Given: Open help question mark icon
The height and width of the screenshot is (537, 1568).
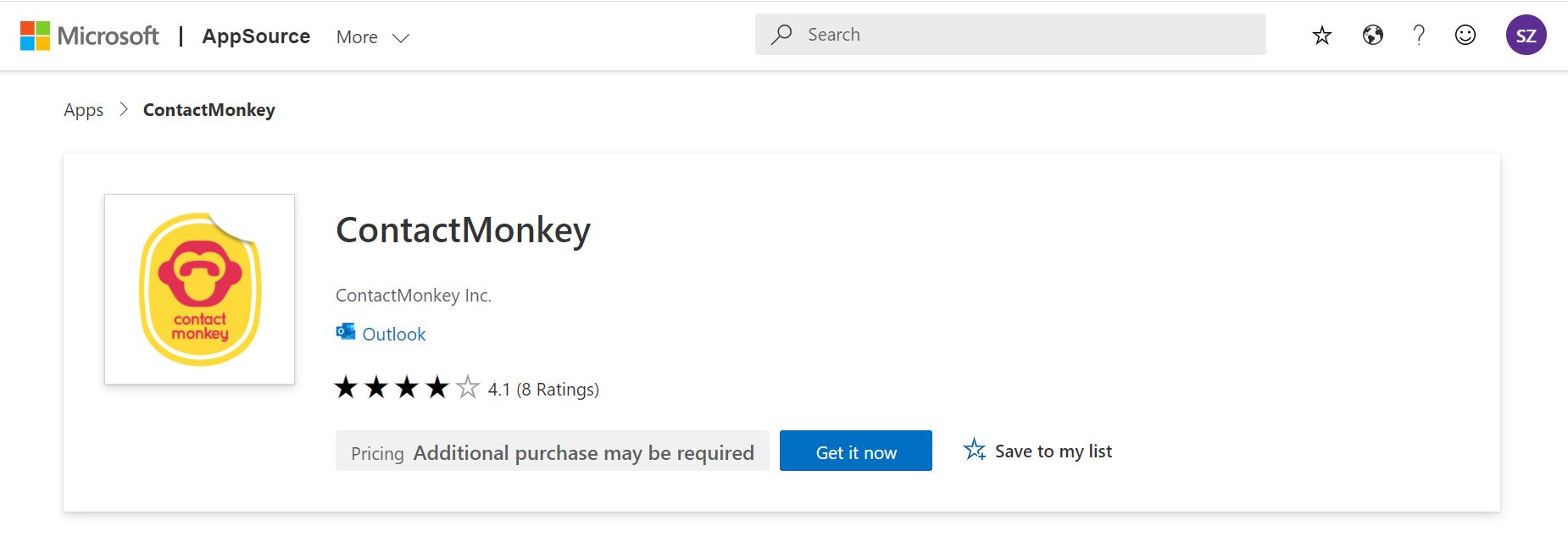Looking at the screenshot, I should point(1419,35).
